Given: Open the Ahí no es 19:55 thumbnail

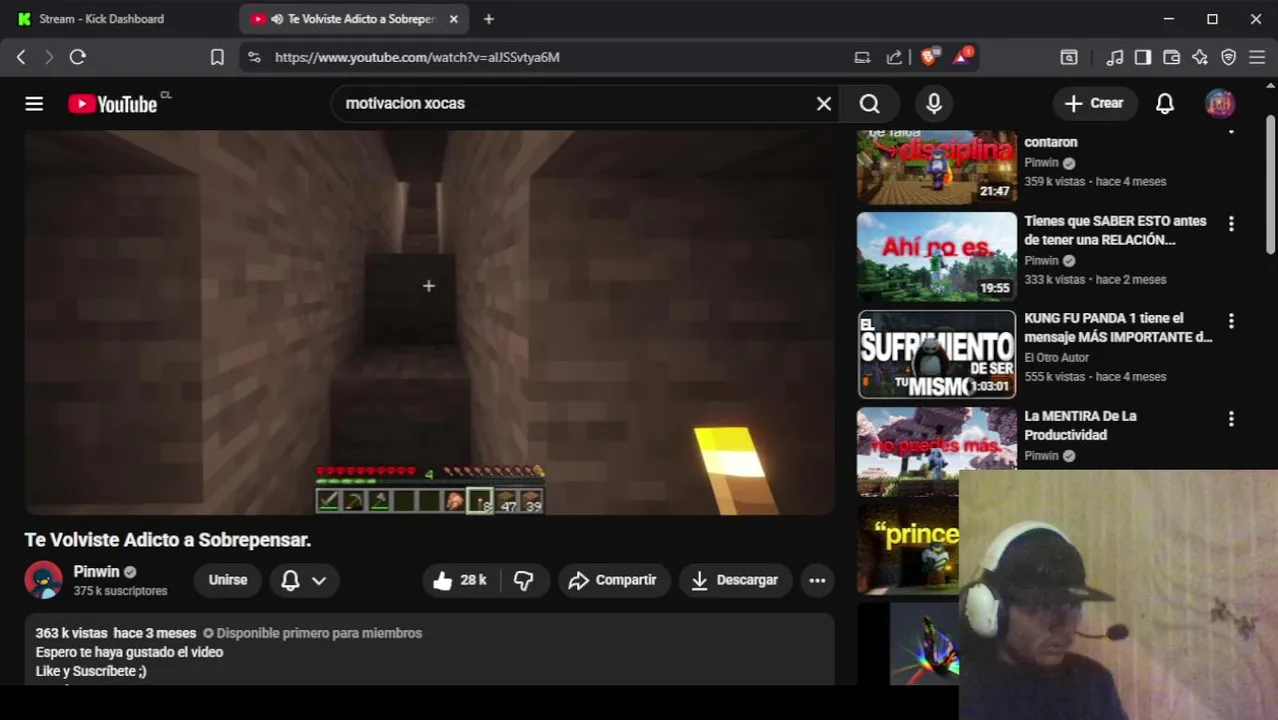Looking at the screenshot, I should pyautogui.click(x=936, y=257).
